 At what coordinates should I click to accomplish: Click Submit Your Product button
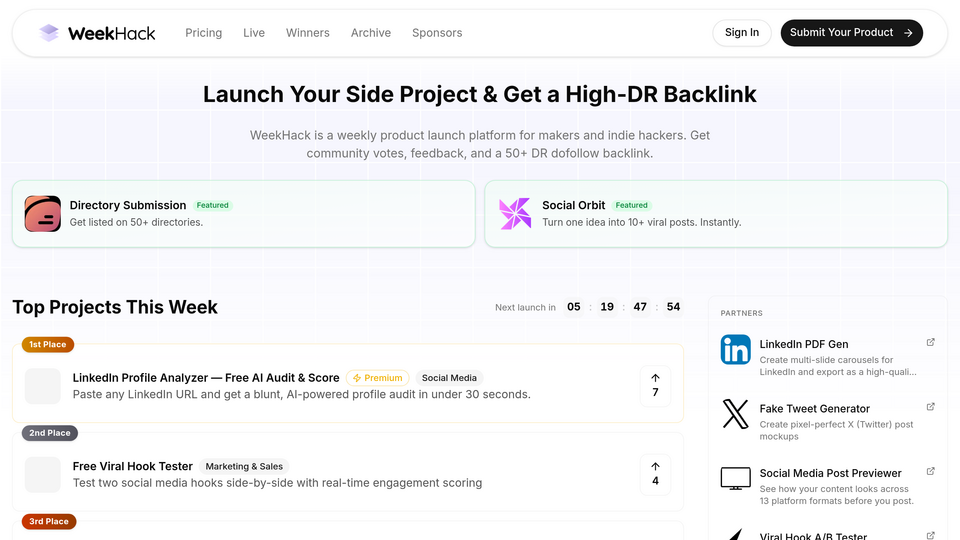(x=852, y=32)
